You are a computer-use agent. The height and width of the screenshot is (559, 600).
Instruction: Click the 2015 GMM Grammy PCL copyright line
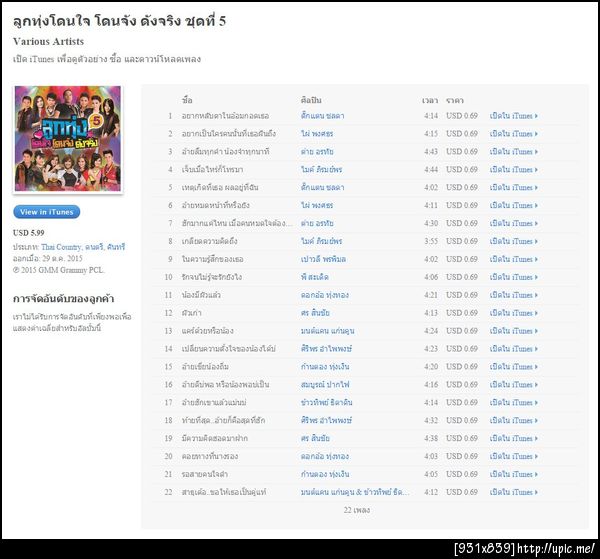pos(59,270)
